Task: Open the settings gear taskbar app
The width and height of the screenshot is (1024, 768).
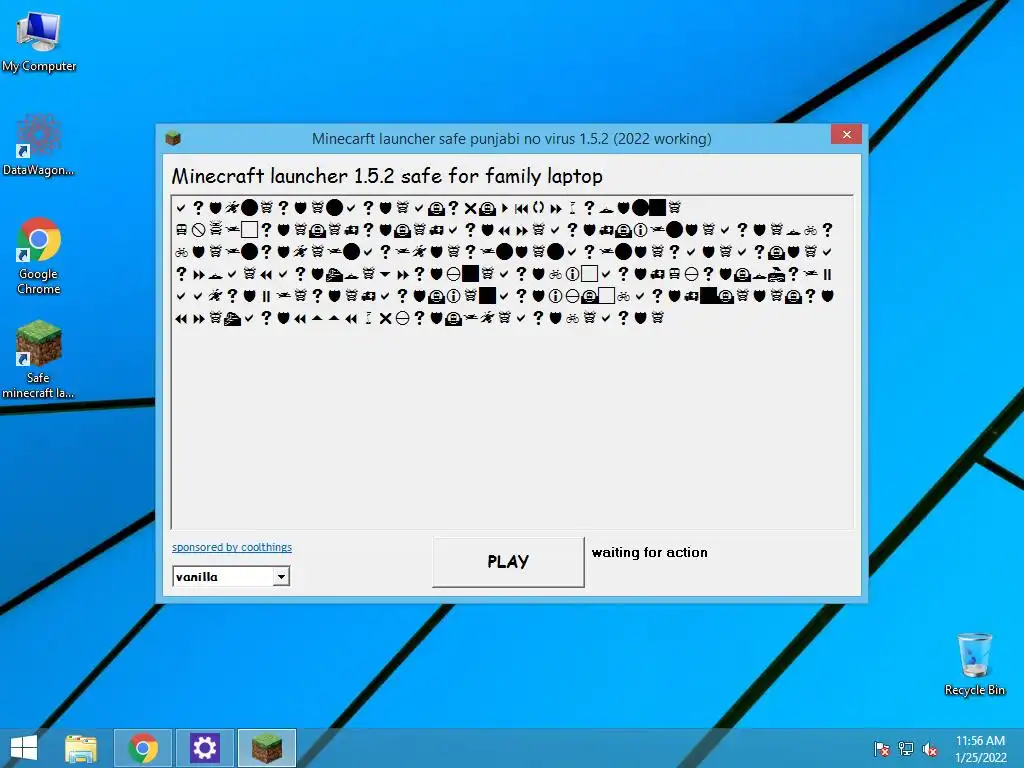Action: [x=204, y=748]
